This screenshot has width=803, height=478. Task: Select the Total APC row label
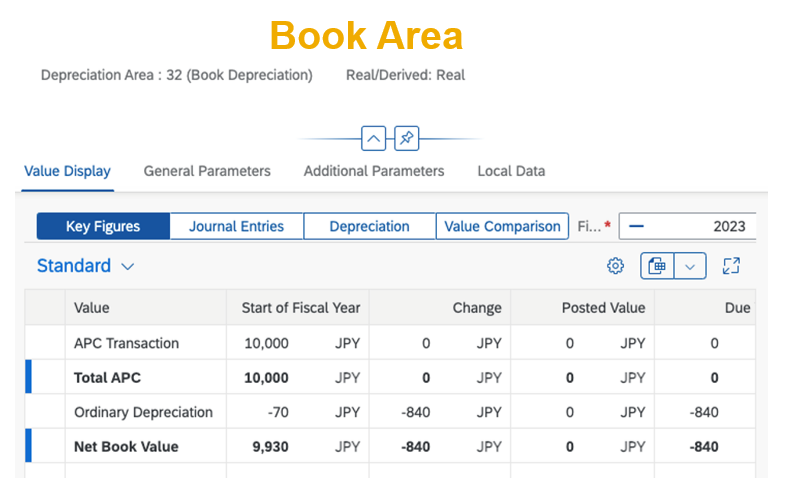pos(107,378)
